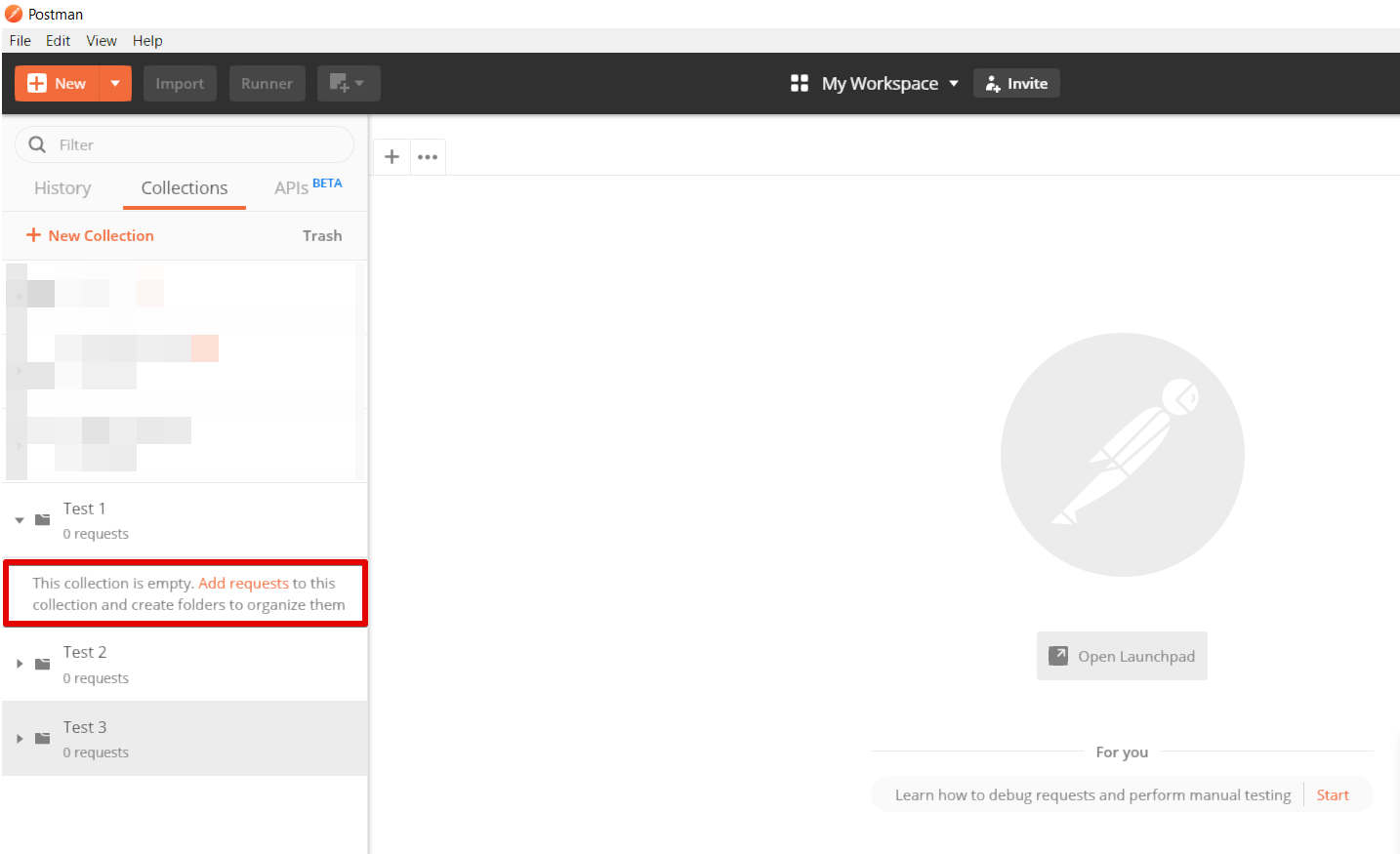Click the Test 2 folder icon
This screenshot has width=1400, height=854.
(x=43, y=664)
